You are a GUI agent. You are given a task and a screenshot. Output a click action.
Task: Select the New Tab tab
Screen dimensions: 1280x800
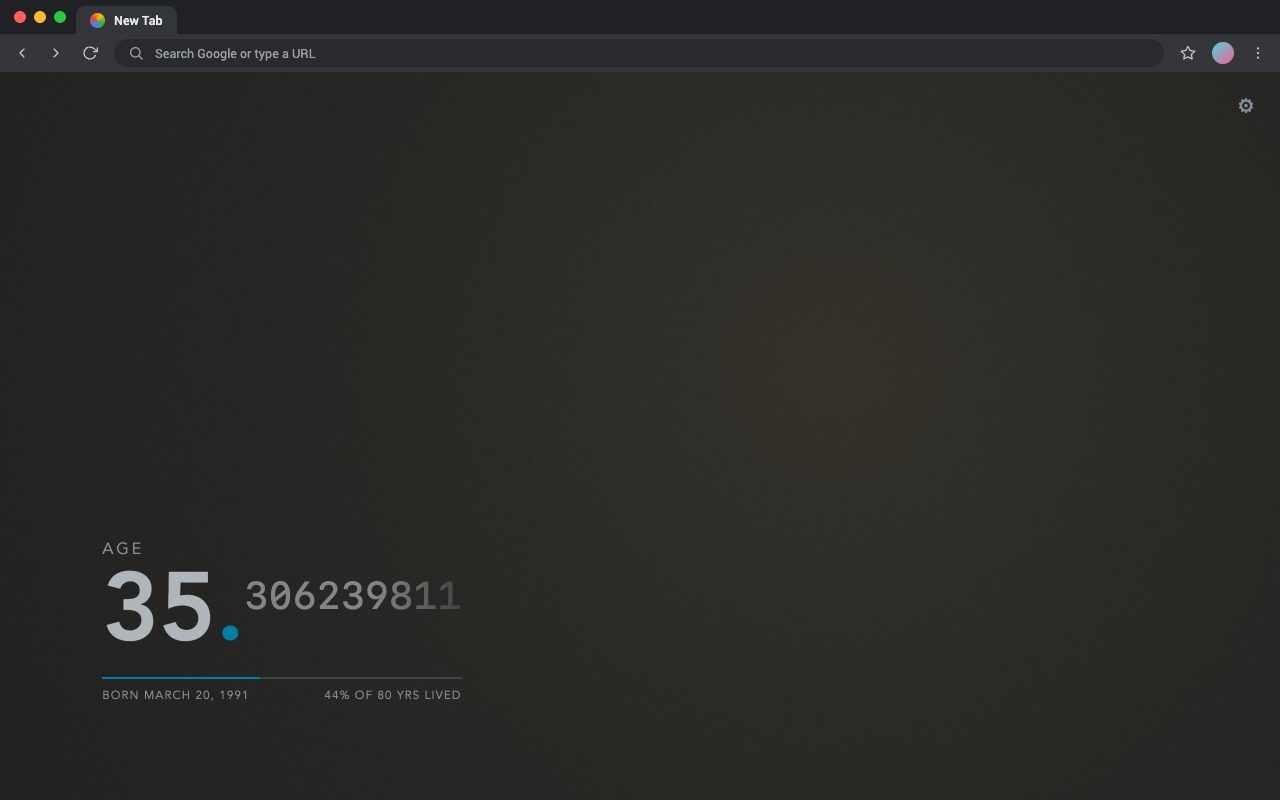(127, 20)
